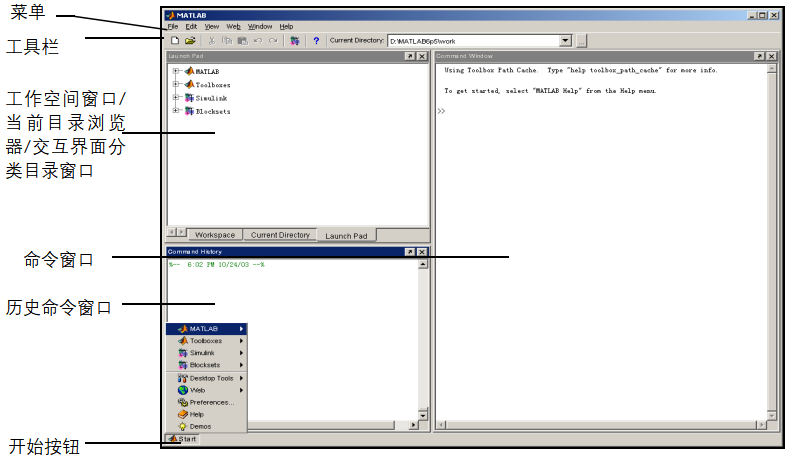795x456 pixels.
Task: Click the Current Directory path field
Action: (474, 41)
